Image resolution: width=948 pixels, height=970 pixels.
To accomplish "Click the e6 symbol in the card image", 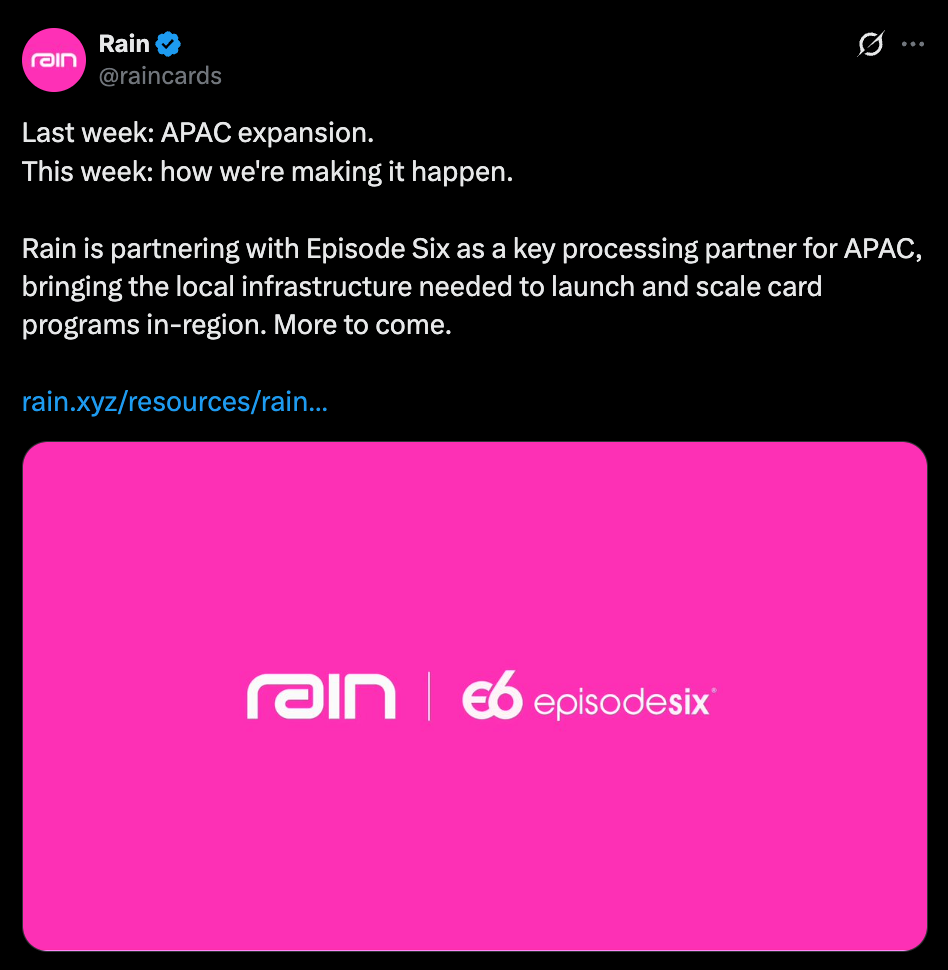I will (x=493, y=695).
